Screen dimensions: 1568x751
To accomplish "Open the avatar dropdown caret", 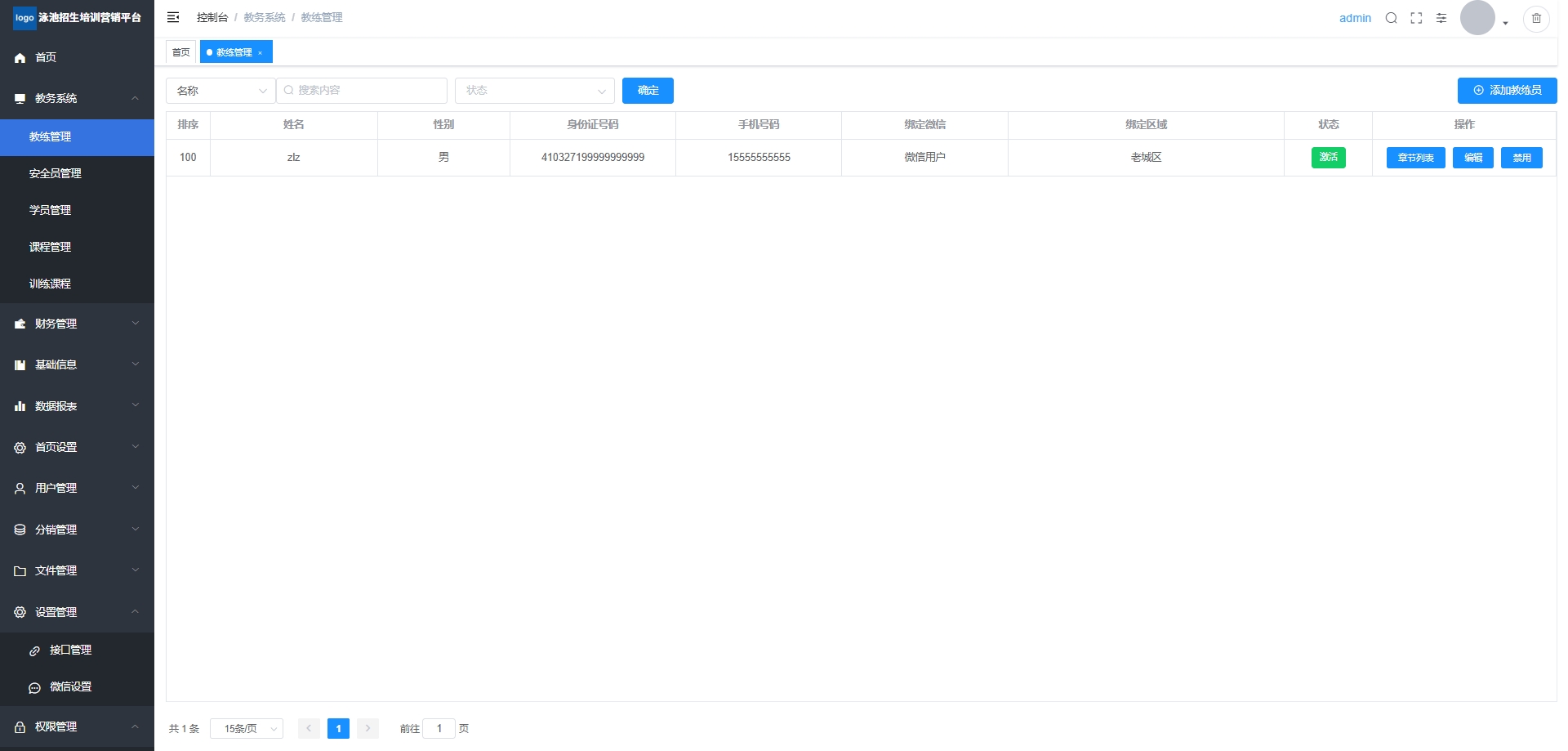I will [1505, 23].
